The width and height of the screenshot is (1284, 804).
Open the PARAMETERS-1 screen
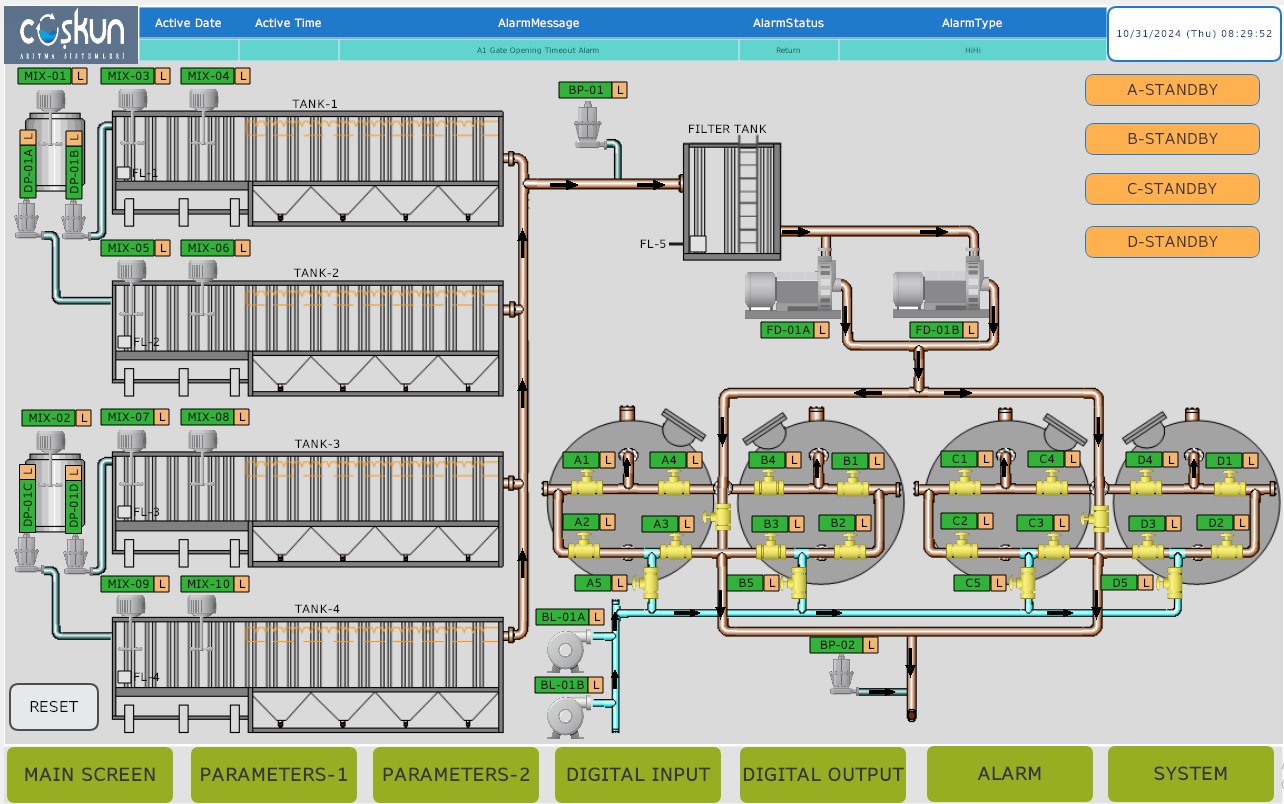click(x=274, y=775)
